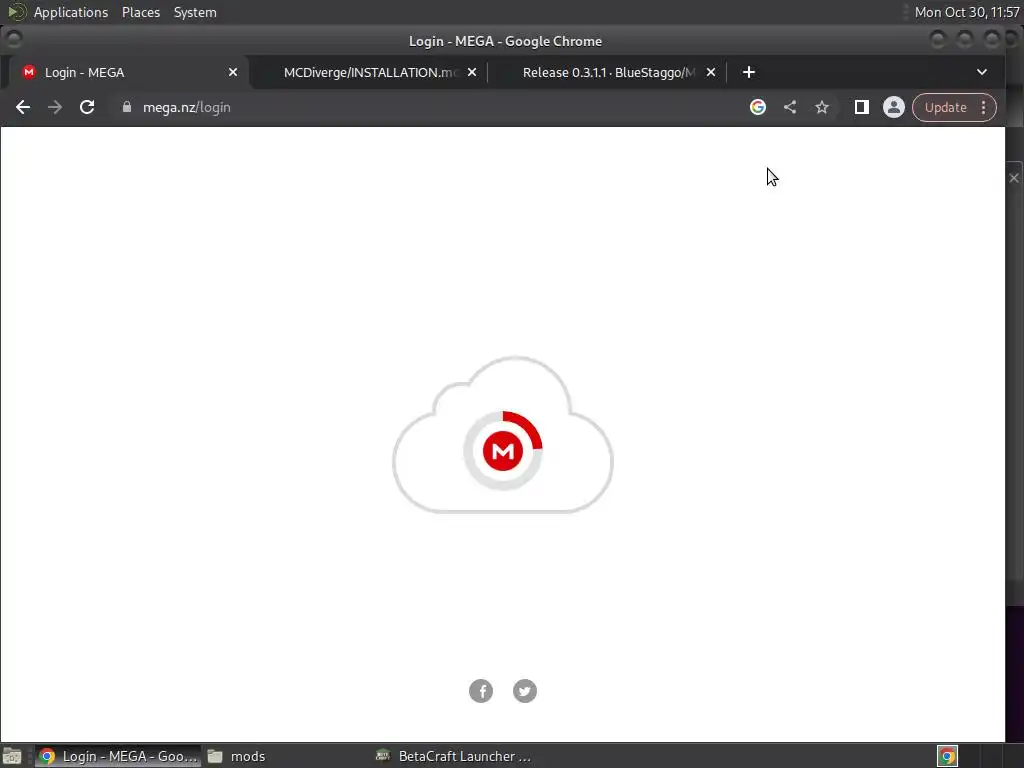Viewport: 1024px width, 768px height.
Task: Click the MEGA logo loading indicator
Action: pos(503,451)
